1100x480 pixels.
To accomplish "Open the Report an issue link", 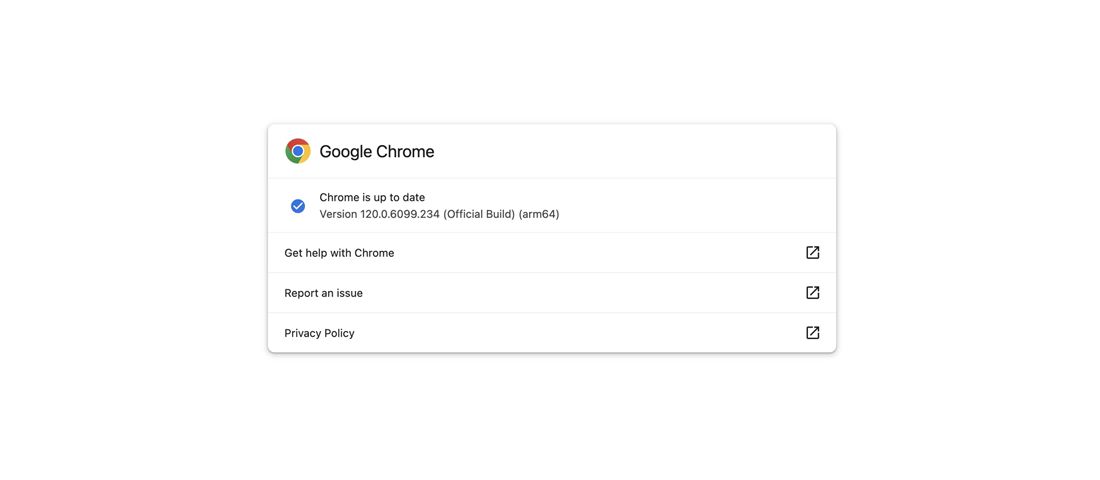I will [323, 293].
